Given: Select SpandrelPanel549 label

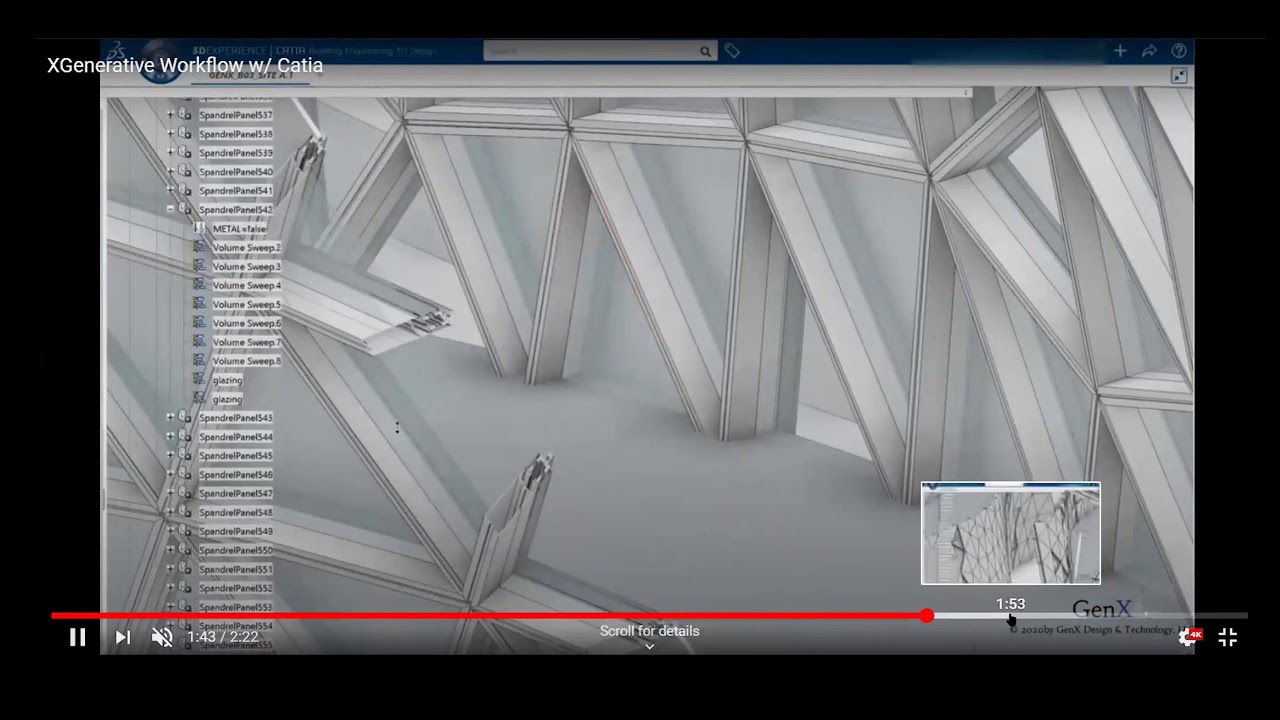Looking at the screenshot, I should click(236, 532).
